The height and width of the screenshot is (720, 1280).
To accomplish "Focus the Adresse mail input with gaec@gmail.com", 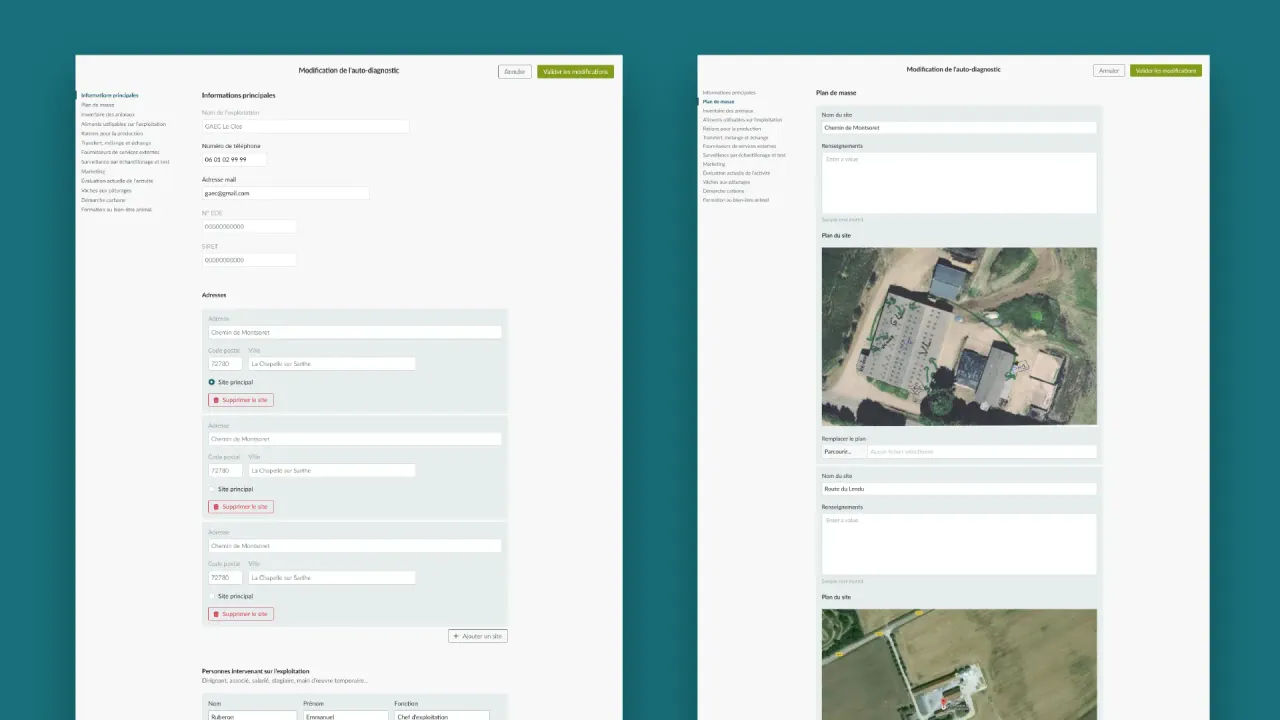I will (x=285, y=193).
